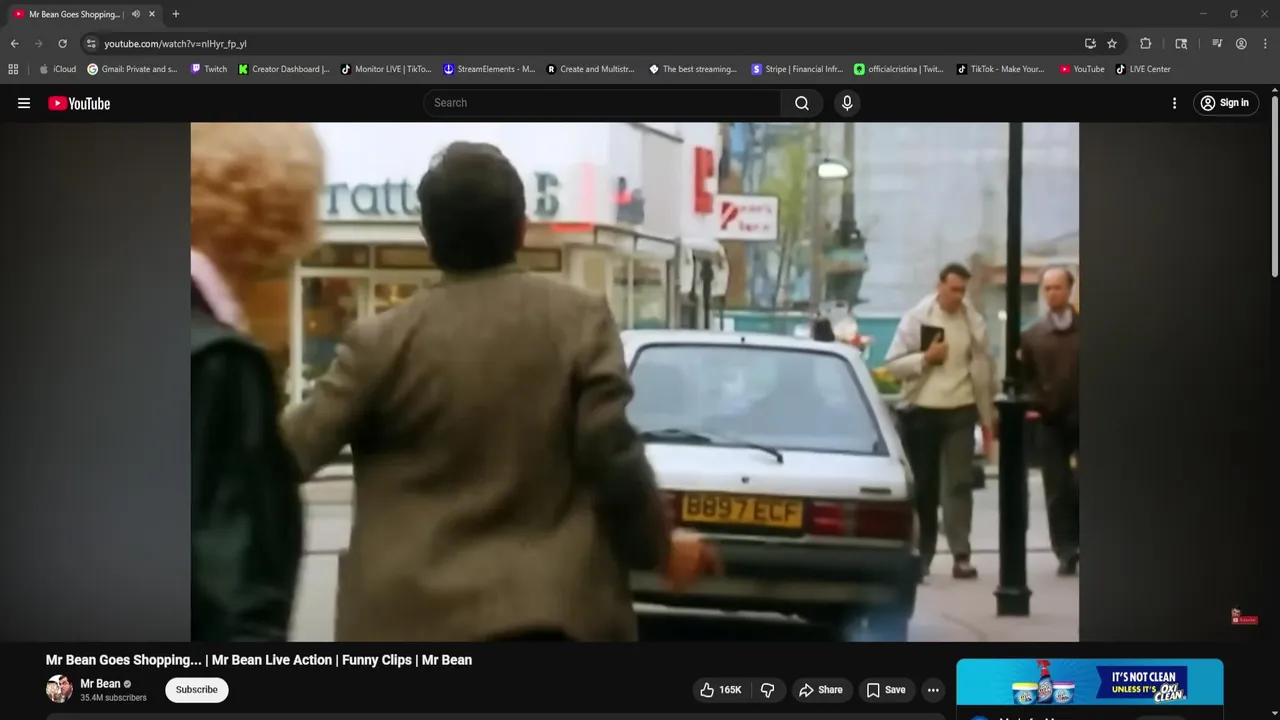Screen dimensions: 1280x720
Task: View site information icon in address bar
Action: point(91,44)
